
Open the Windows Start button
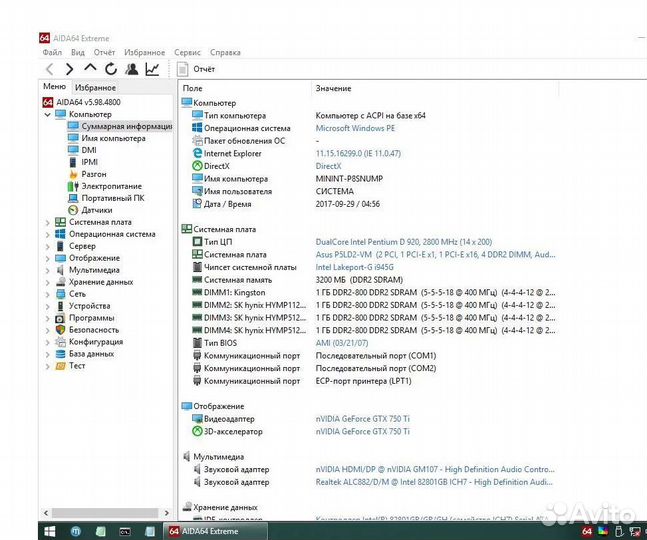[50, 531]
